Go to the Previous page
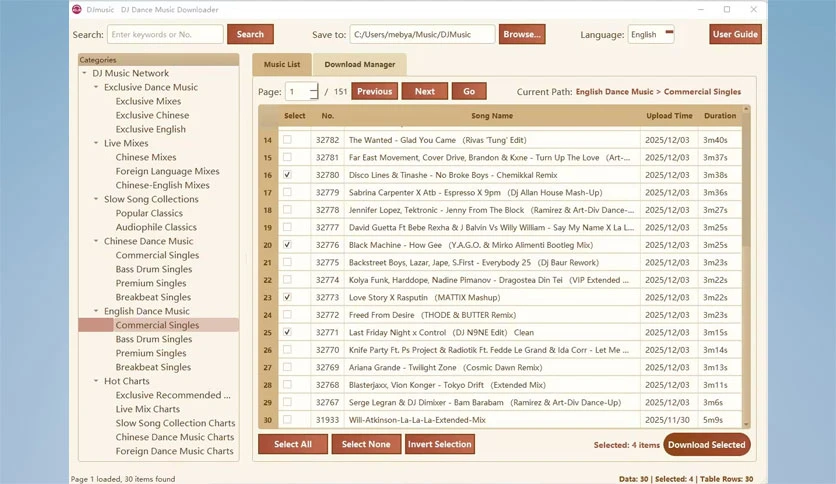Viewport: 836px width, 484px height. coord(374,91)
